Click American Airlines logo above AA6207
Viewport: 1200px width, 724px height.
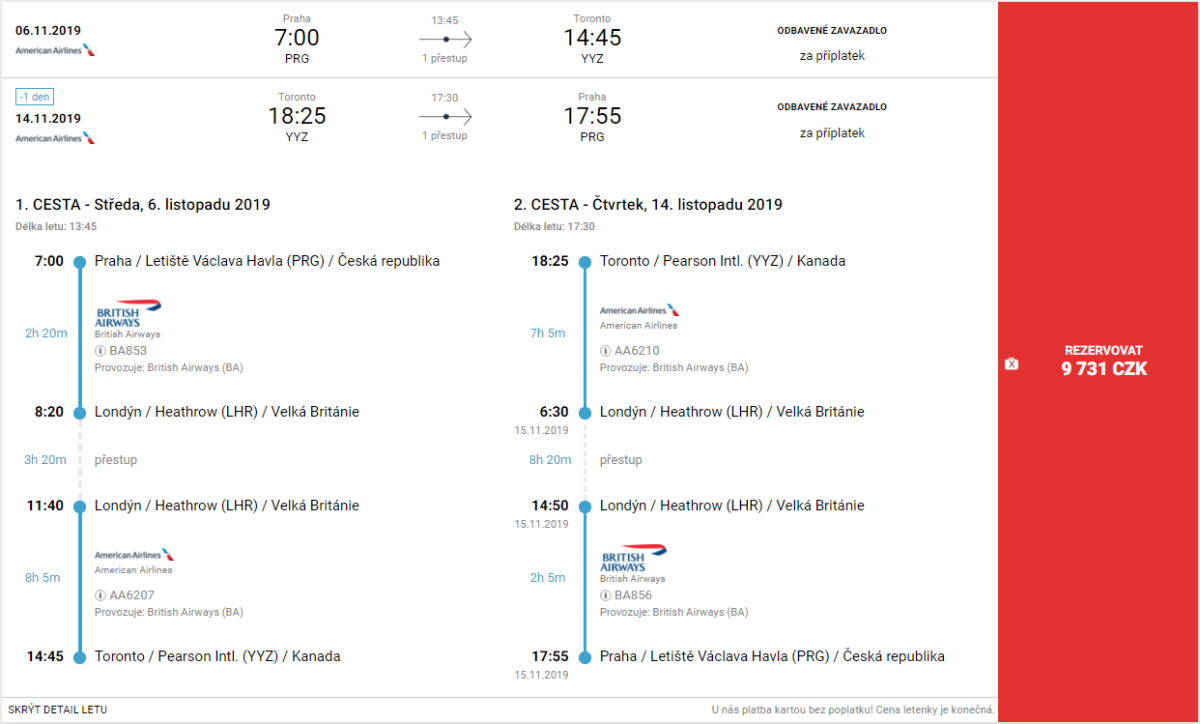(x=134, y=554)
